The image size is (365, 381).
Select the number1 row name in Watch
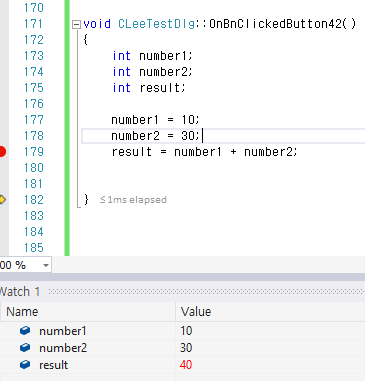pos(63,331)
